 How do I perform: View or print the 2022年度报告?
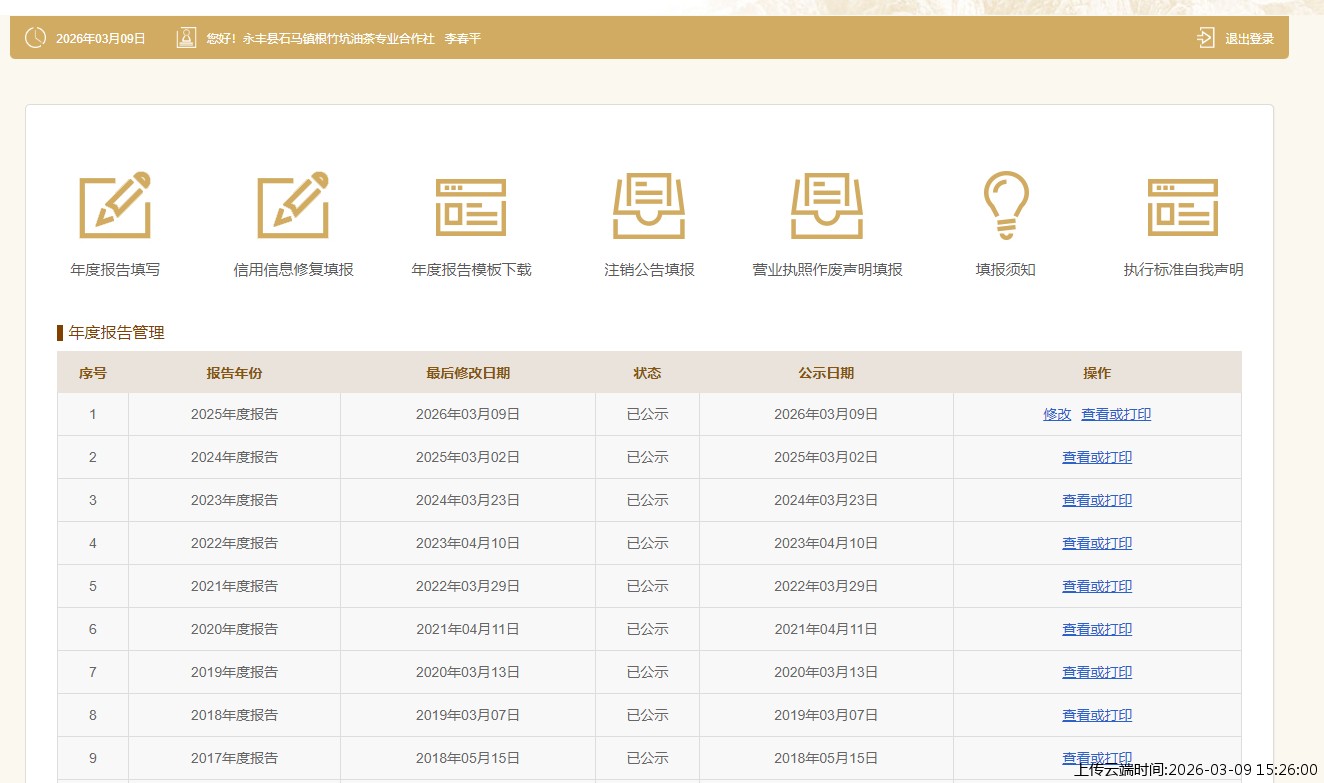pyautogui.click(x=1097, y=543)
